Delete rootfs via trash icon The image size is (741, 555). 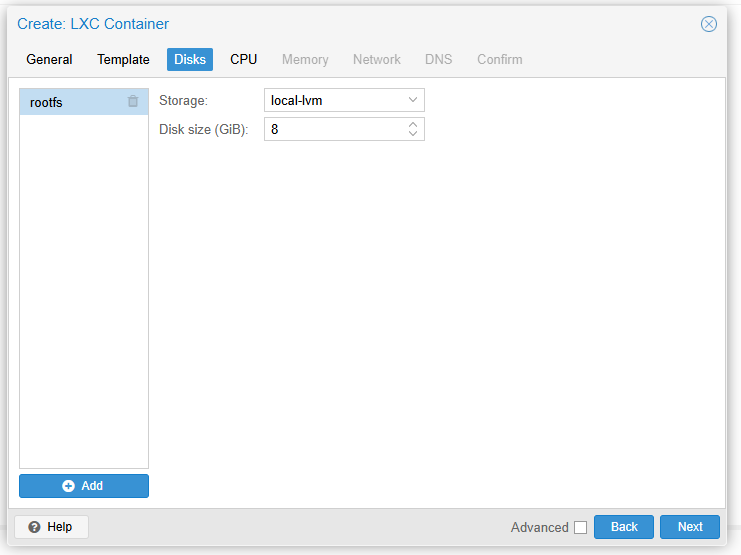[133, 101]
